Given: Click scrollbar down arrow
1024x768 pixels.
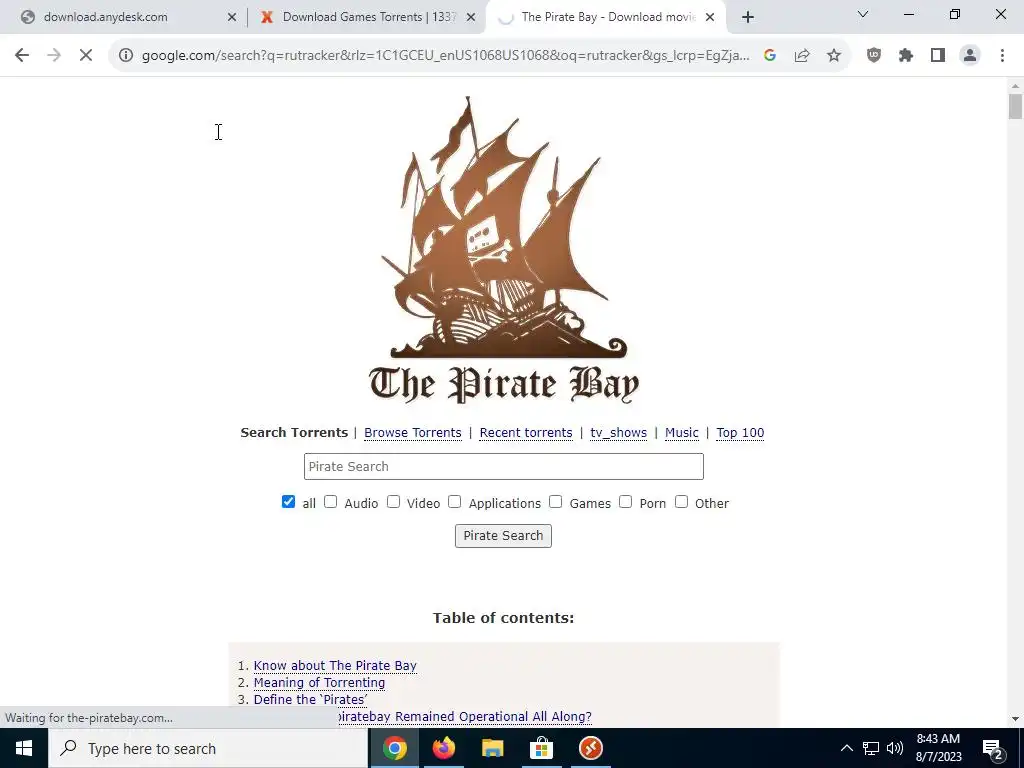Looking at the screenshot, I should coord(1015,719).
